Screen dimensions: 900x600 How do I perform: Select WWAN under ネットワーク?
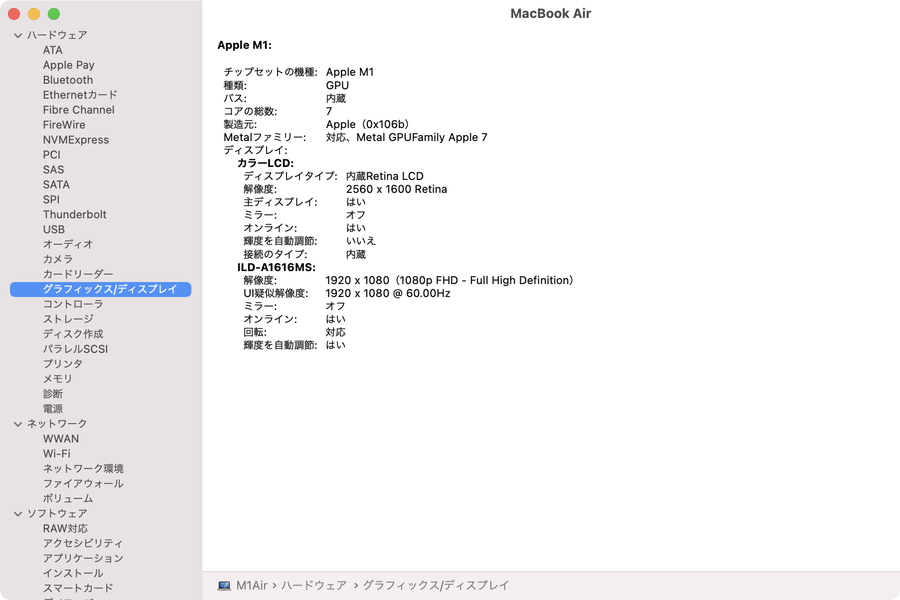61,439
